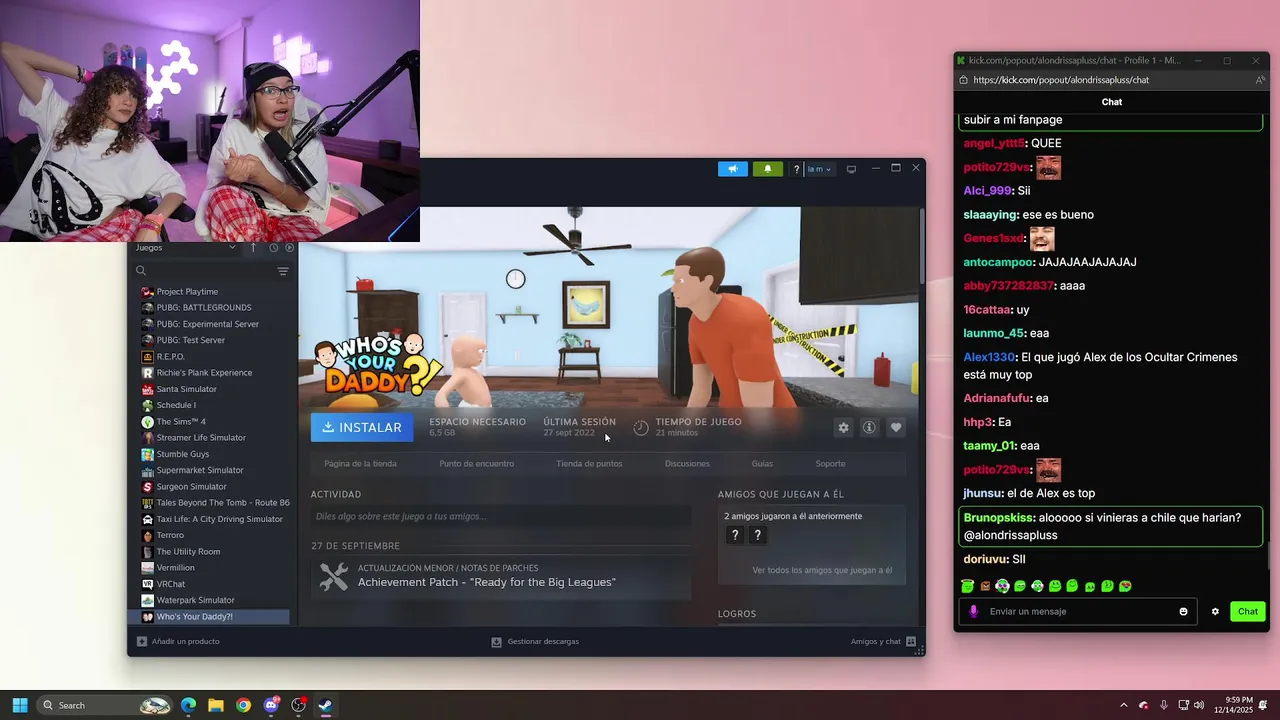Insert last heart-eyes emote in Kick chat

coord(1125,586)
